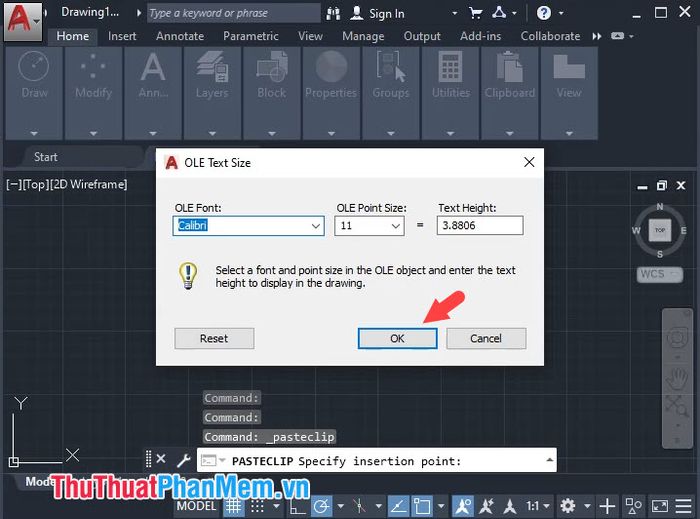Click the annotation monitor plus icon
The height and width of the screenshot is (519, 700).
(x=607, y=506)
